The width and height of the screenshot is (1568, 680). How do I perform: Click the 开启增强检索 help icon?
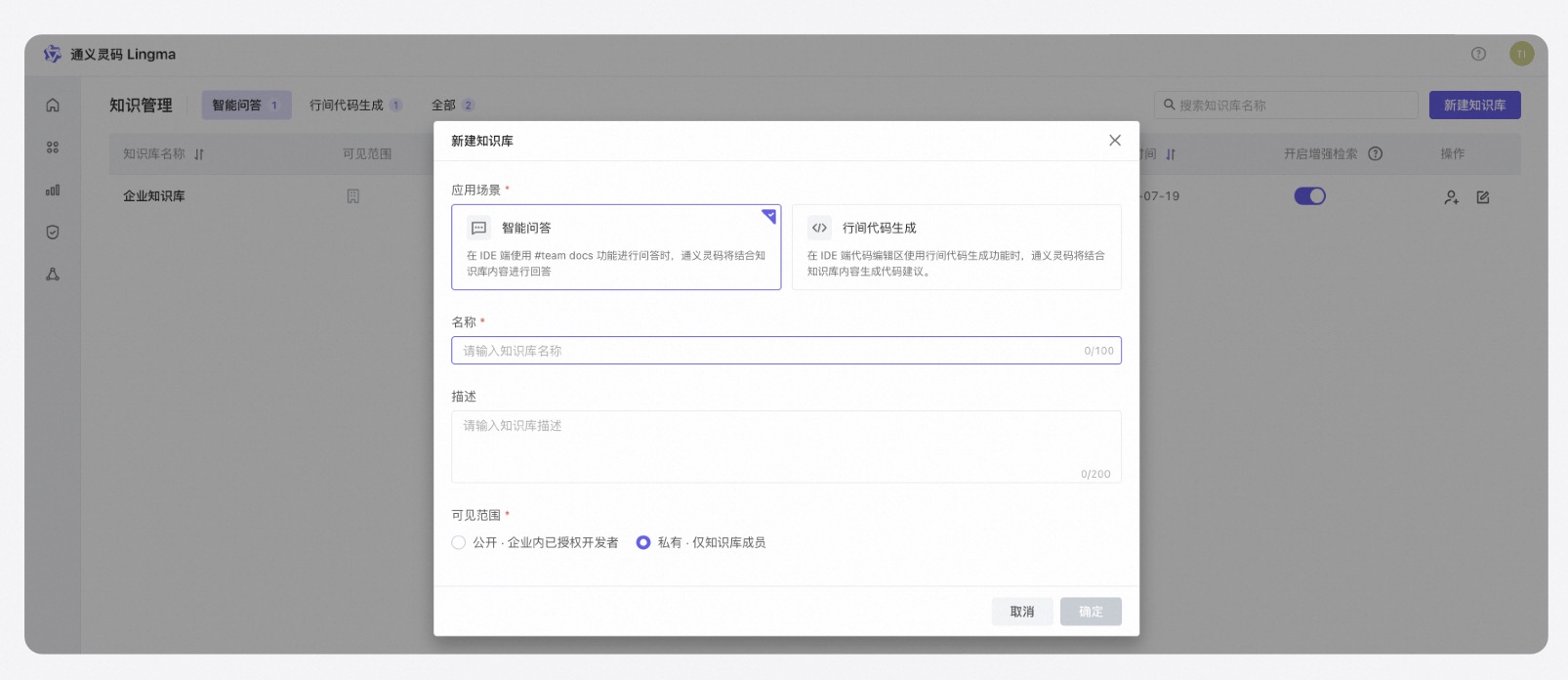pyautogui.click(x=1376, y=153)
